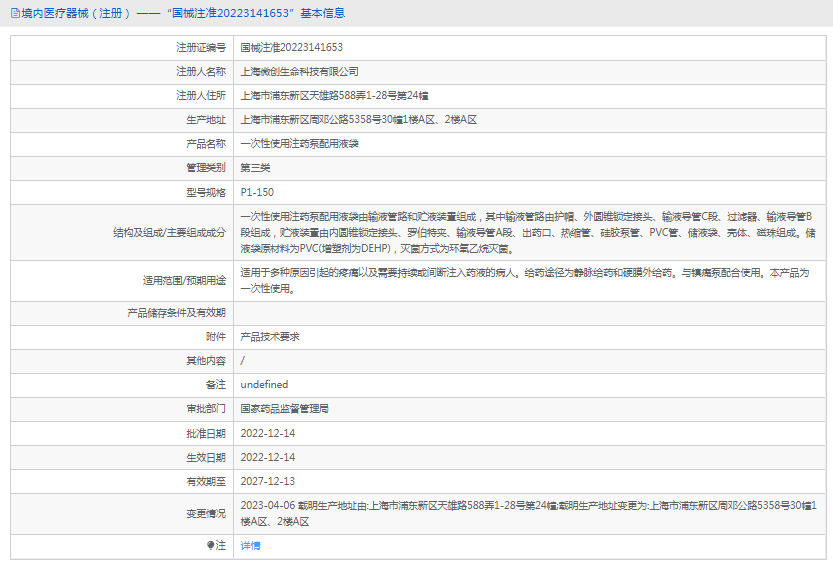Click the intended use description paragraph
This screenshot has height=566, width=833.
click(x=525, y=281)
